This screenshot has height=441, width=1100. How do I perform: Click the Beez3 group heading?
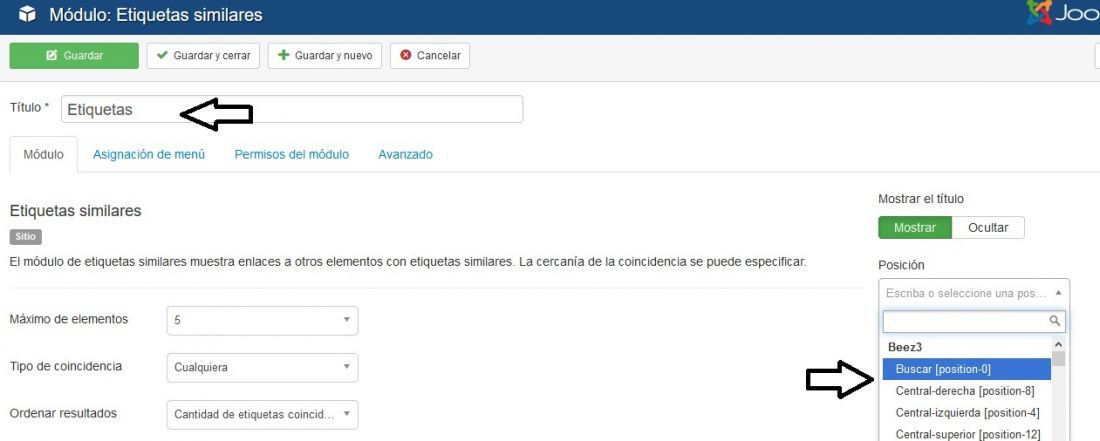pos(905,347)
